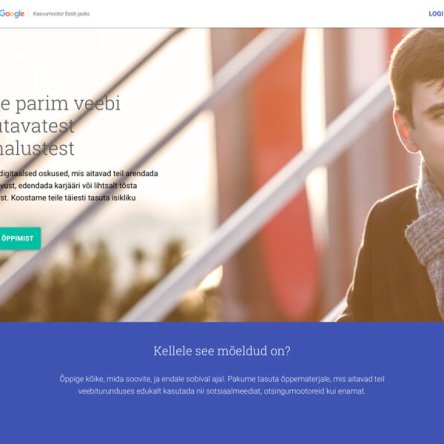The image size is (444, 444).
Task: Open the Kasvumootor Eesti jaoks title link
Action: click(x=61, y=14)
